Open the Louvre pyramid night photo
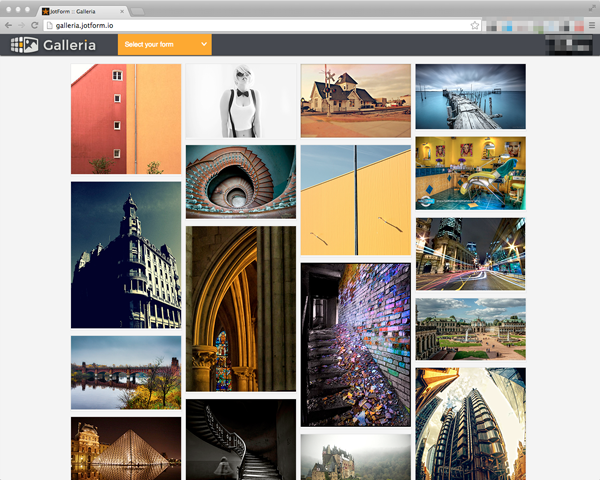The height and width of the screenshot is (480, 600). click(126, 449)
